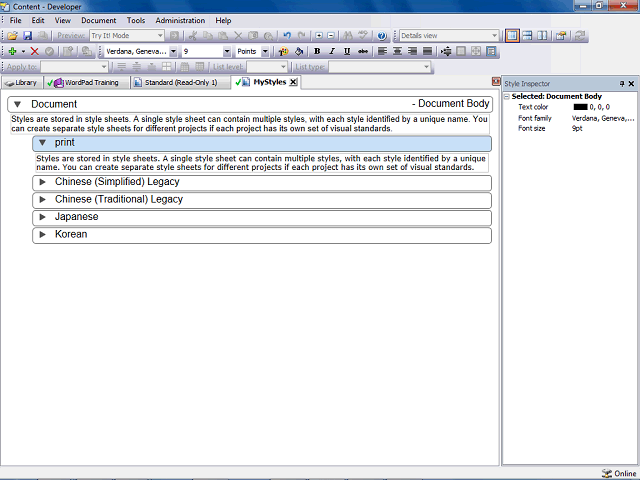The image size is (640, 480).
Task: Click the collapse all minus icon
Action: [331, 36]
